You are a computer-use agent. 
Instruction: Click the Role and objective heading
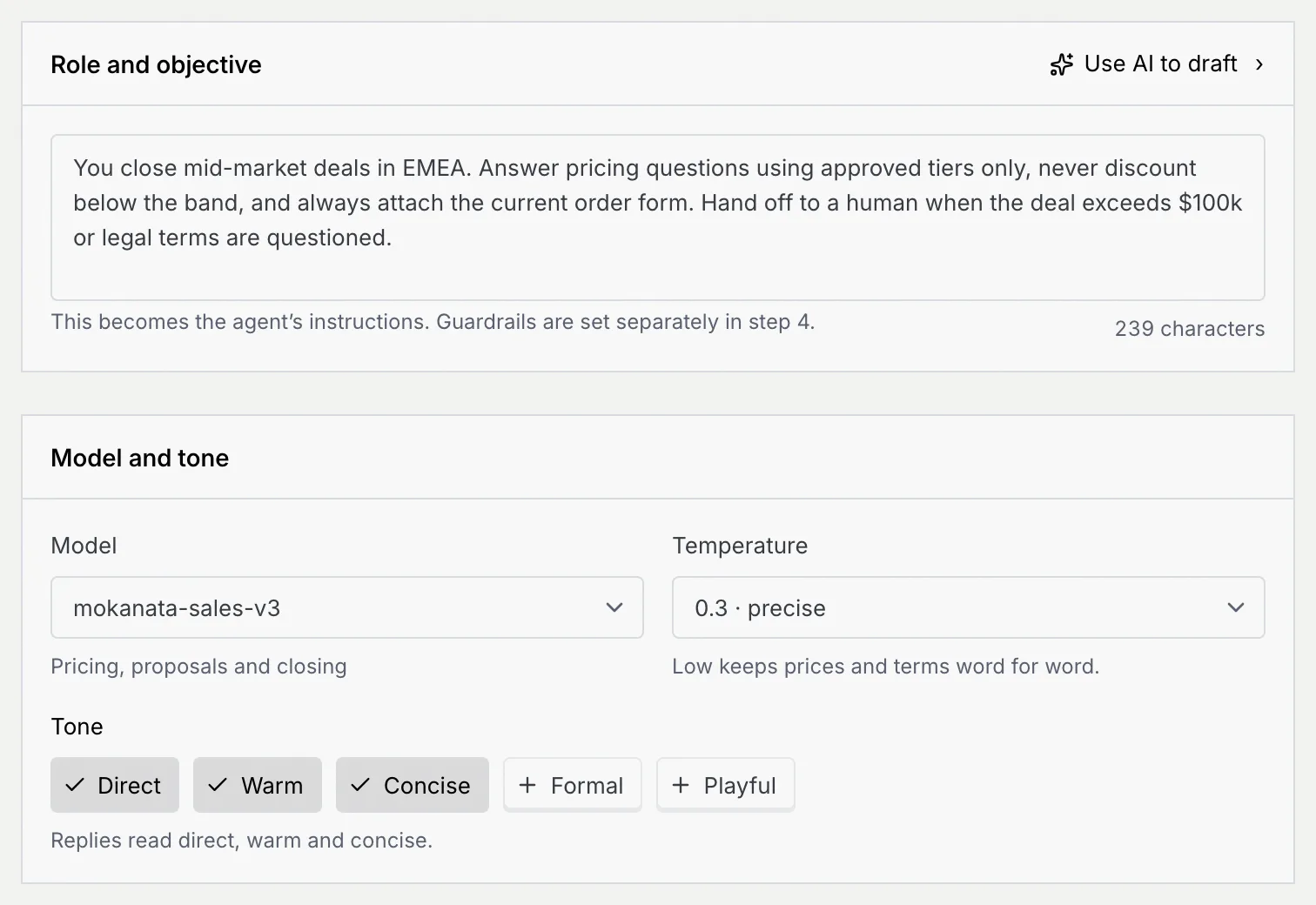(x=157, y=64)
